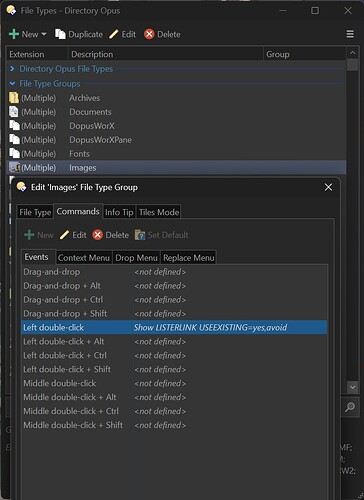Click the pencil Edit button in File Types toolbar

coord(123,34)
